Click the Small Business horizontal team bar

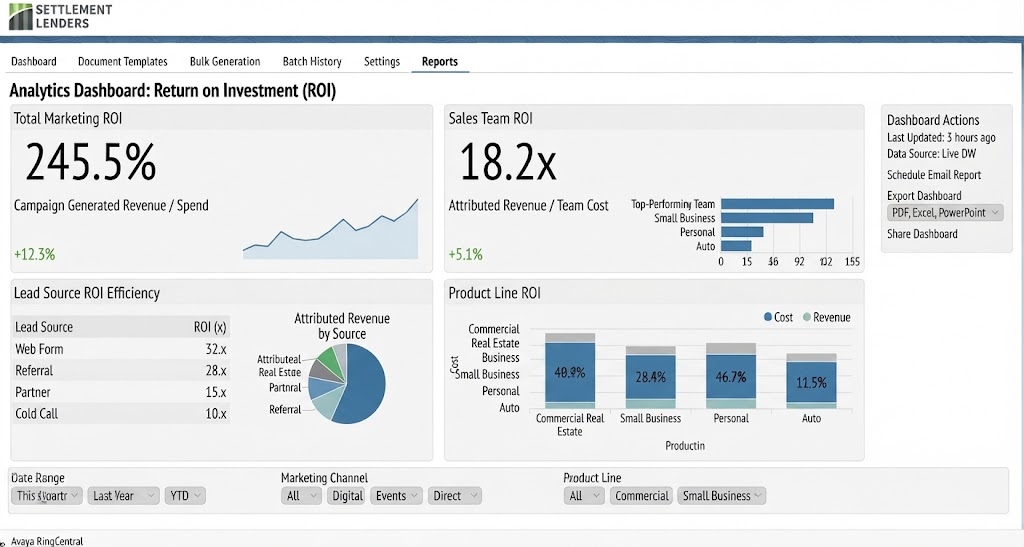(767, 218)
